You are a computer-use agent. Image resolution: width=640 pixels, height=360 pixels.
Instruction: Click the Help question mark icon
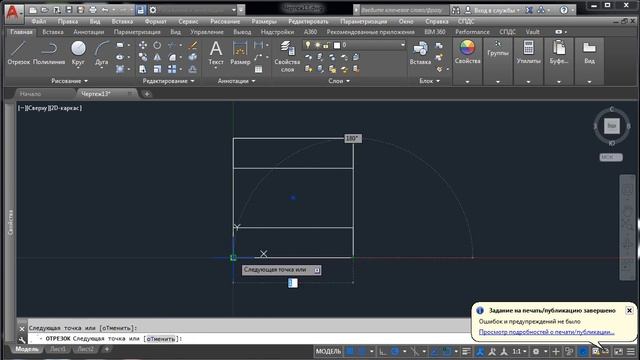(x=564, y=10)
